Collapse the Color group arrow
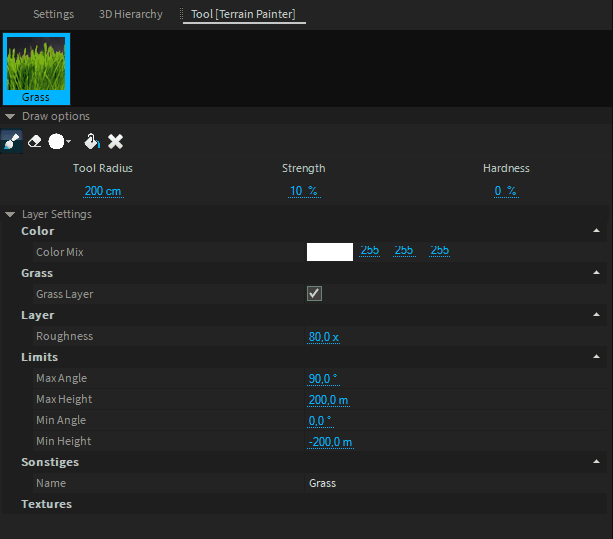 point(596,232)
